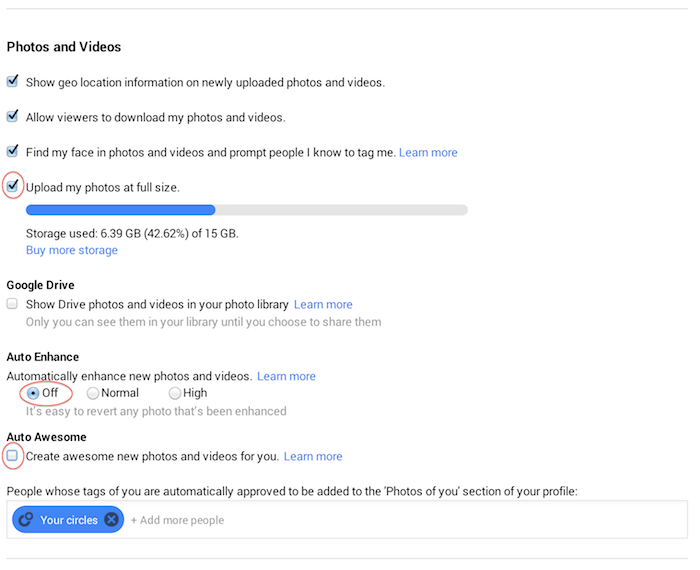Open Learn more link for face finding
Viewport: 700px width, 570px height.
(428, 153)
